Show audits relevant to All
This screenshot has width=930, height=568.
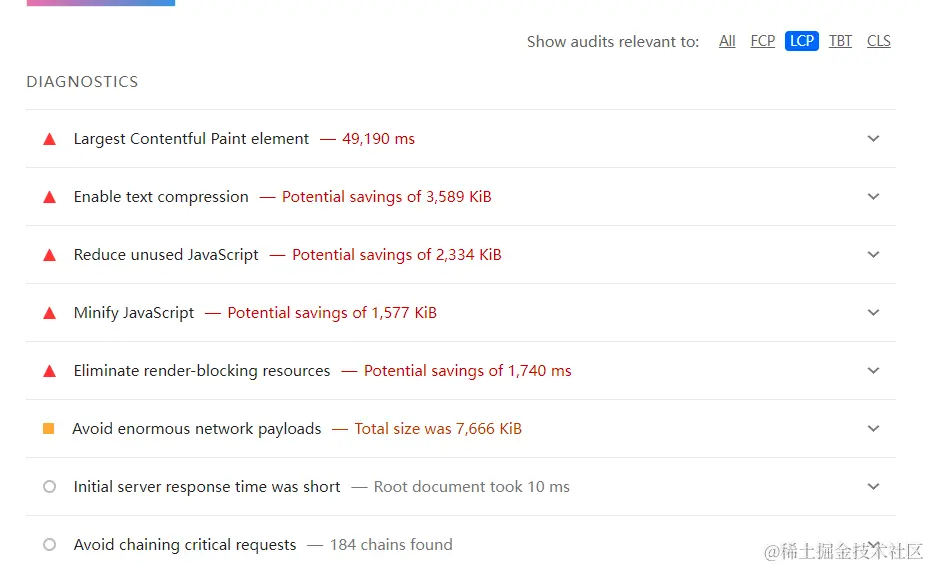(727, 41)
